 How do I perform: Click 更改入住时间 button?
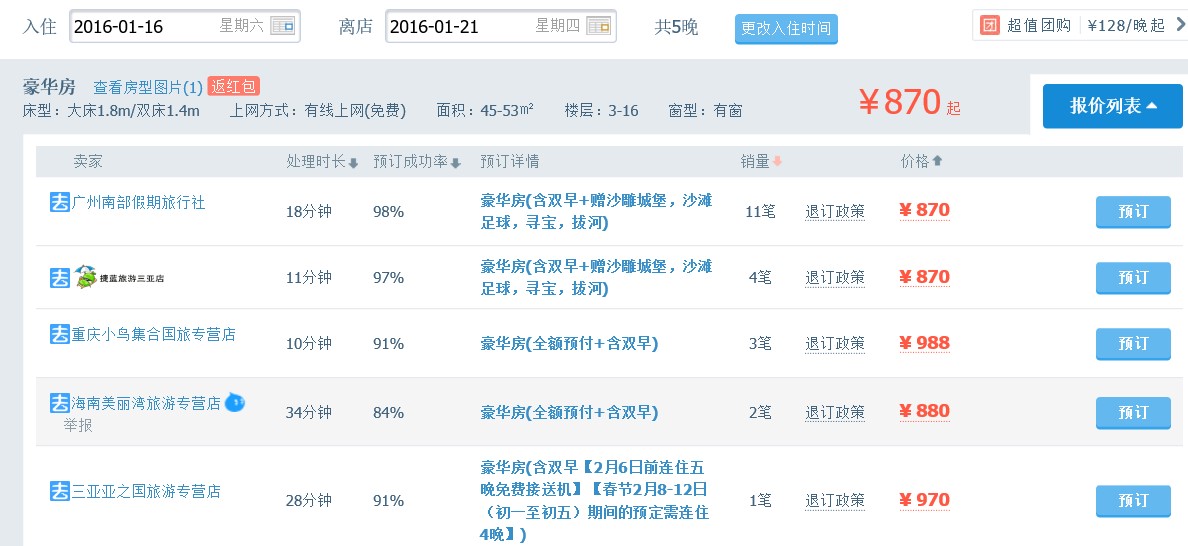pyautogui.click(x=786, y=29)
